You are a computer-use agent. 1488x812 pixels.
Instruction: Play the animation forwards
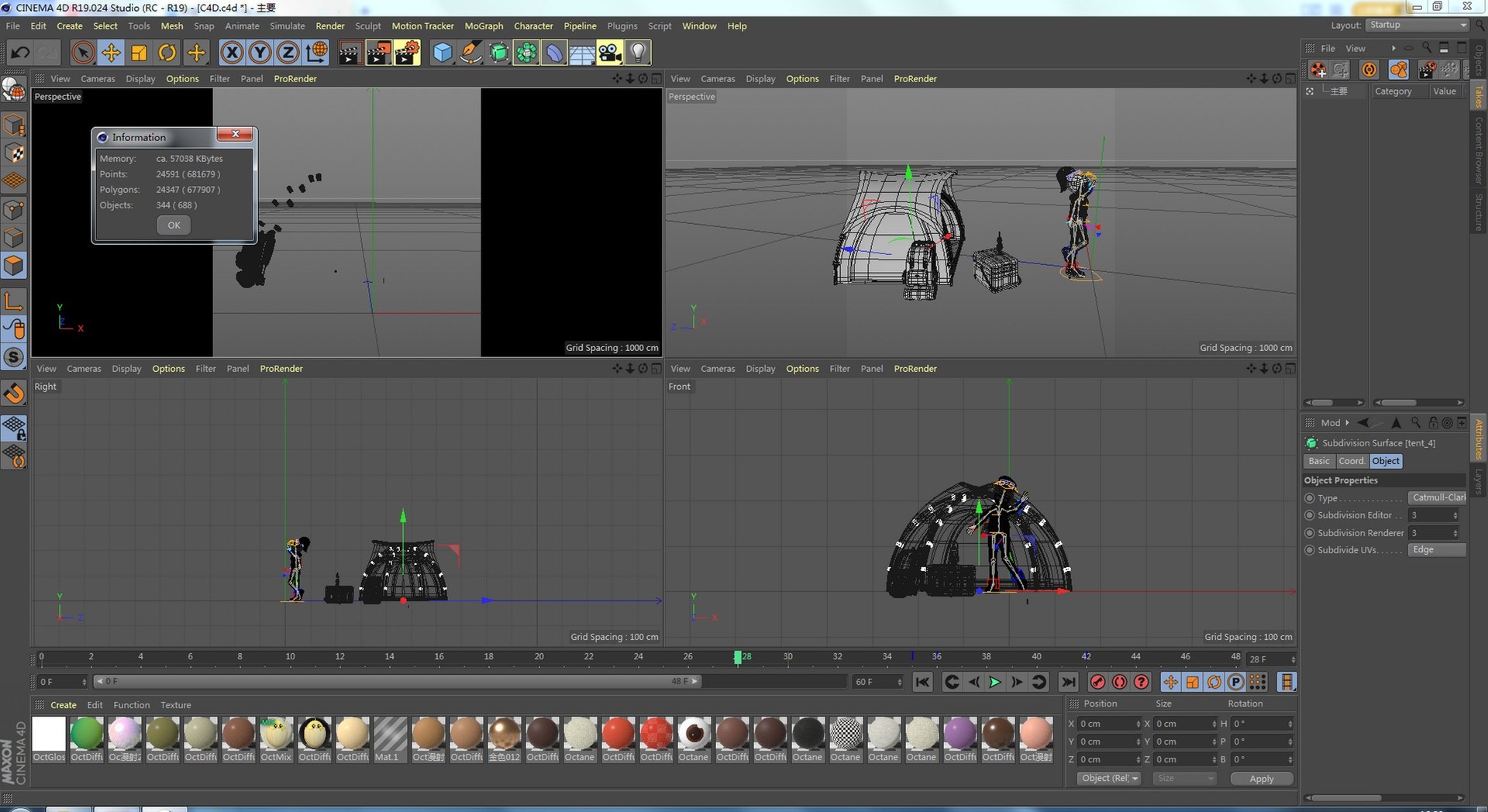[x=995, y=682]
